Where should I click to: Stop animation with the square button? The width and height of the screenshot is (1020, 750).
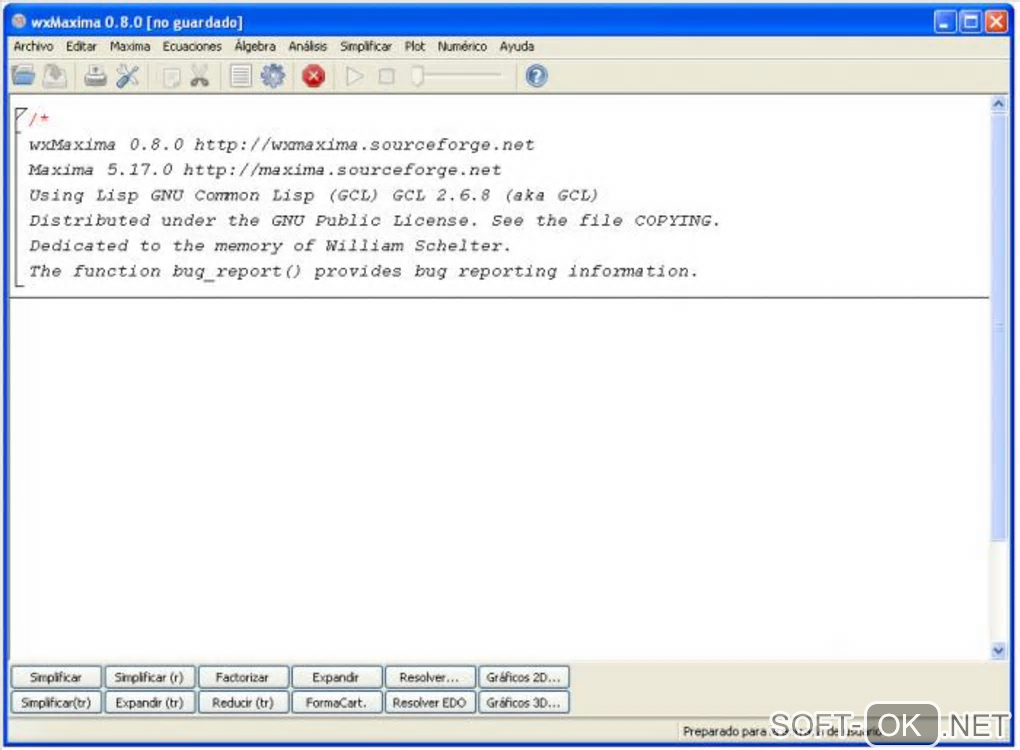pos(386,76)
